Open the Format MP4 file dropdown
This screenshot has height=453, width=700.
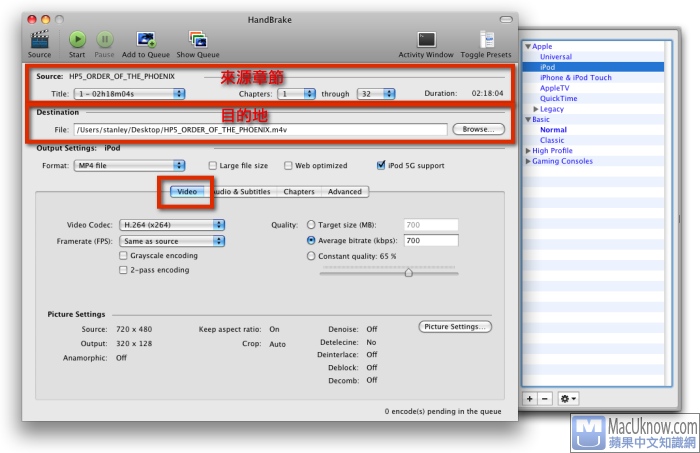tap(129, 165)
